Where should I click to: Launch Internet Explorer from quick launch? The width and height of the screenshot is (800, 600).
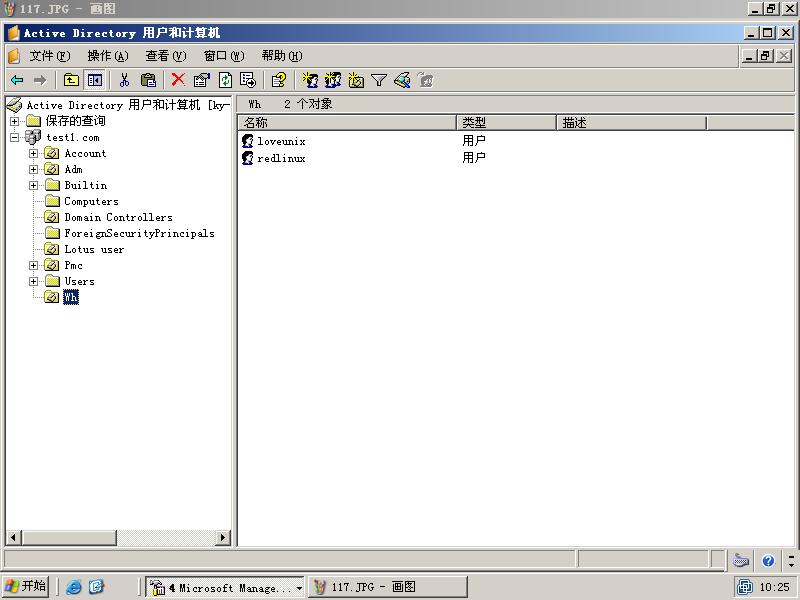[73, 587]
